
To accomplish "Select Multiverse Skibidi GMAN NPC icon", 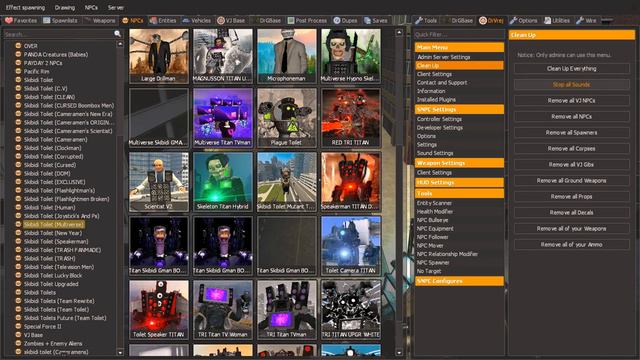I will (159, 118).
